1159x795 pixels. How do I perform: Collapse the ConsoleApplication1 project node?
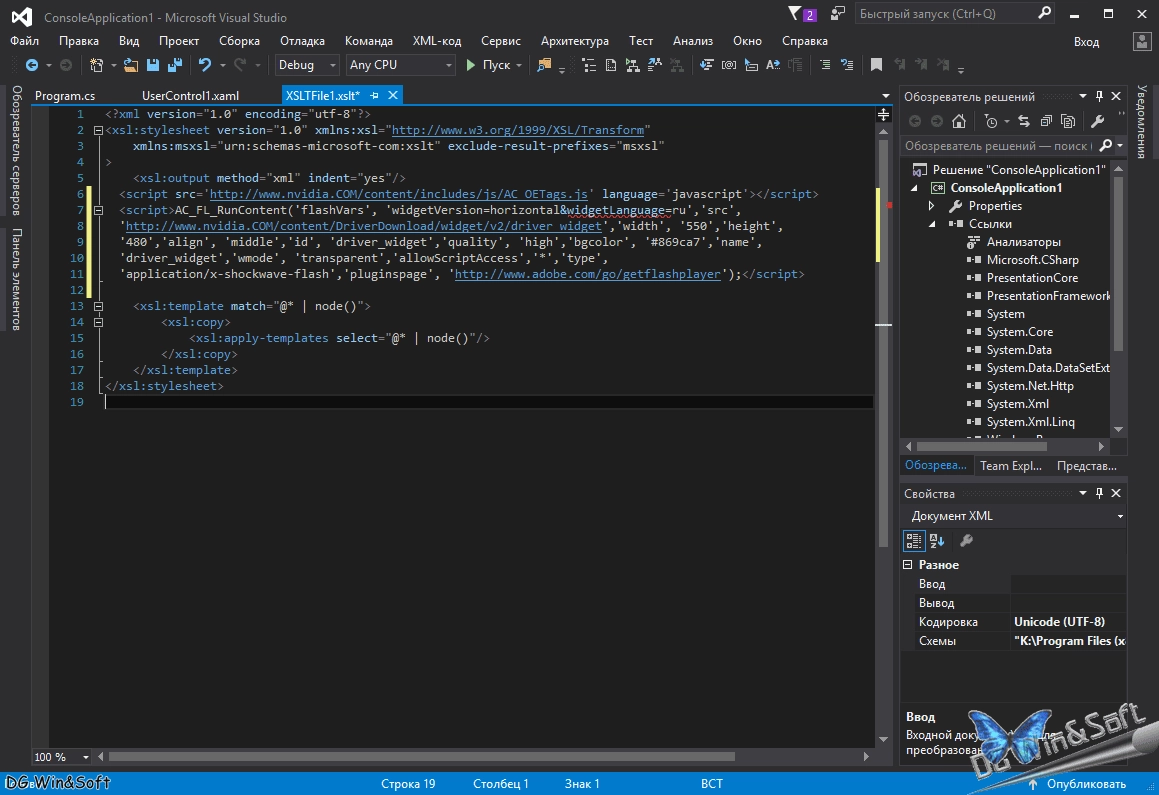click(914, 188)
